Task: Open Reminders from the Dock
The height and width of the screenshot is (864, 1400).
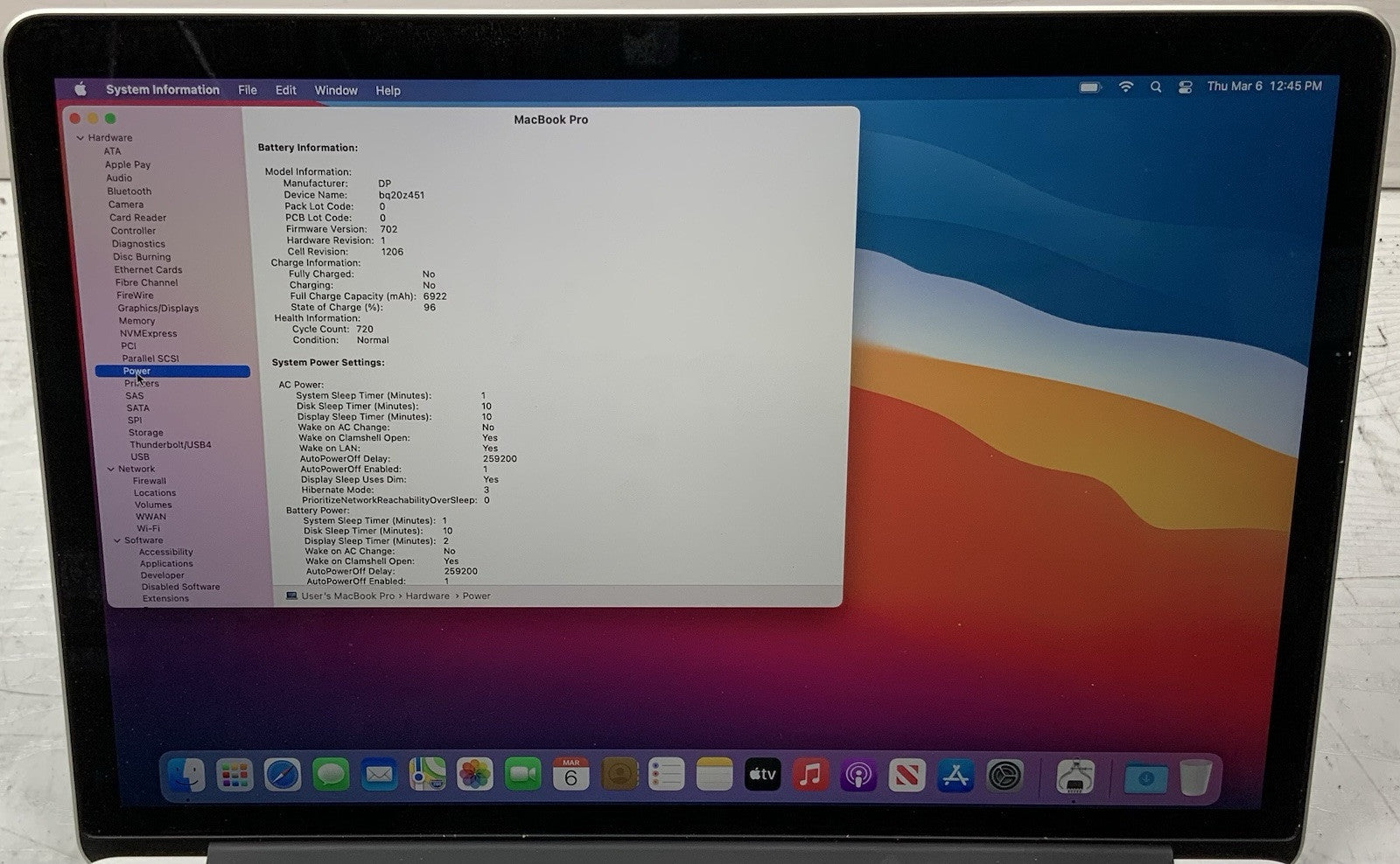Action: pos(667,775)
